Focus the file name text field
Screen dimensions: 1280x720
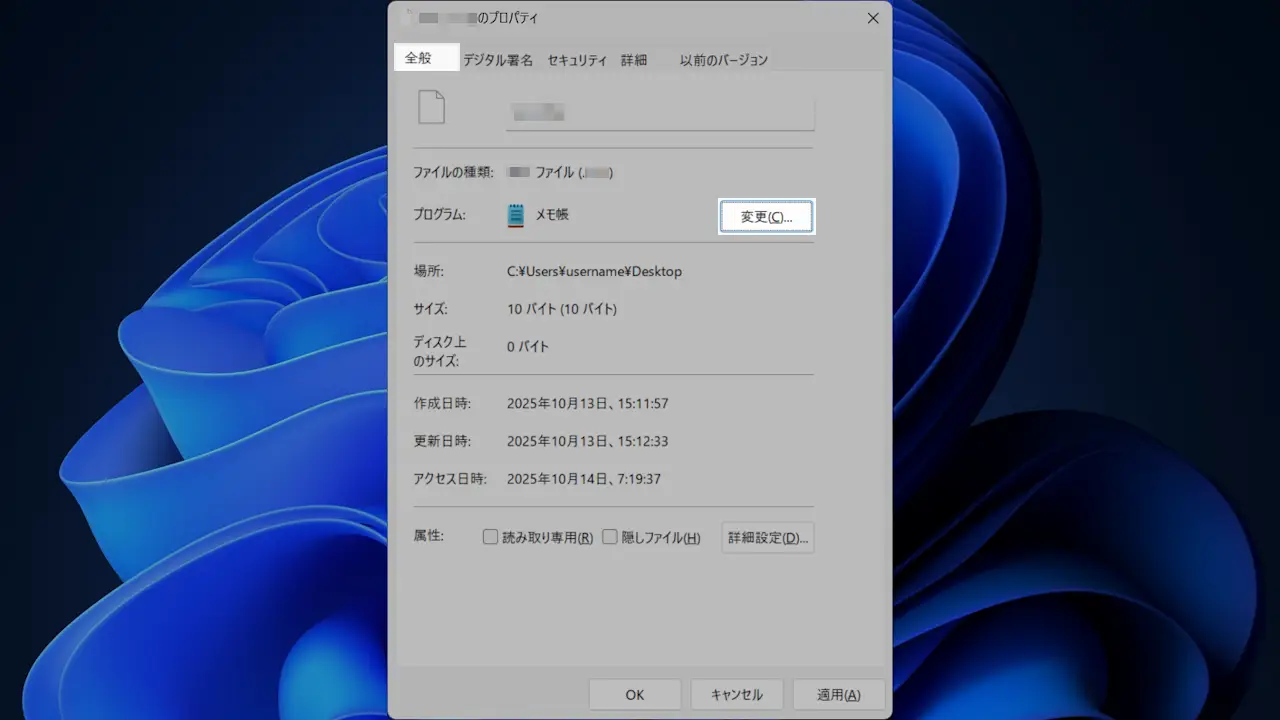pos(660,113)
